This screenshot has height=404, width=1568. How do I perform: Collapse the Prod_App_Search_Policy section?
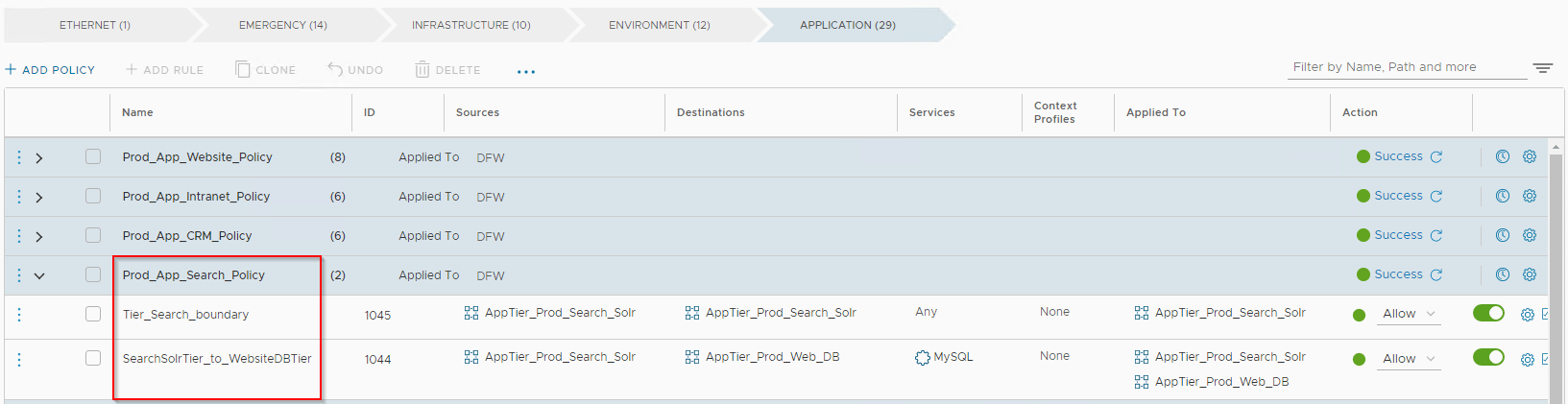coord(39,275)
